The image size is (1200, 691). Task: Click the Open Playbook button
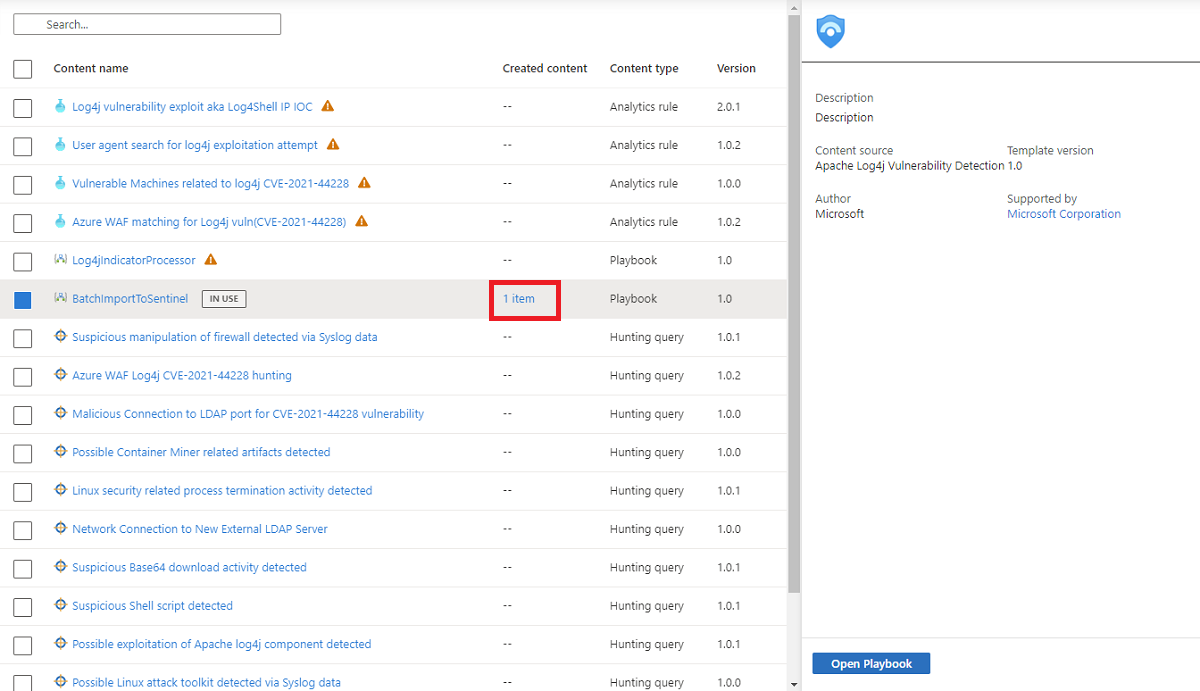click(x=871, y=664)
